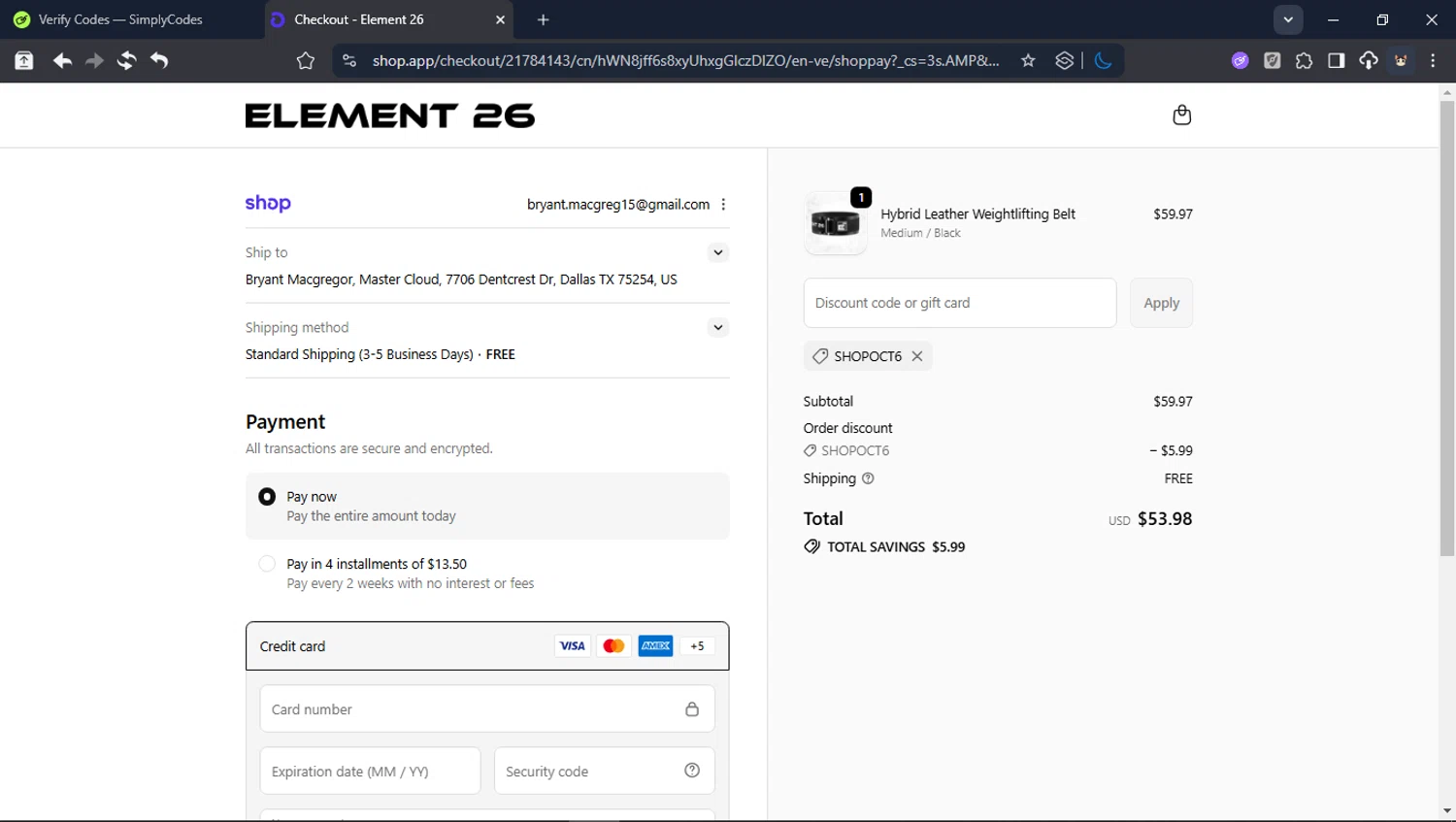
Task: Click the lock icon in card number field
Action: (692, 709)
